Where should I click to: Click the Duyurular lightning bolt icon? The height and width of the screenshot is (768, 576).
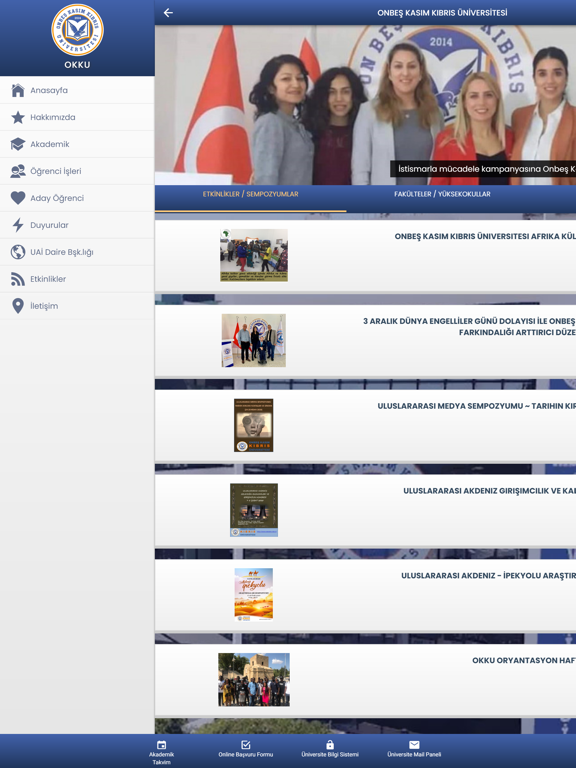[x=18, y=225]
